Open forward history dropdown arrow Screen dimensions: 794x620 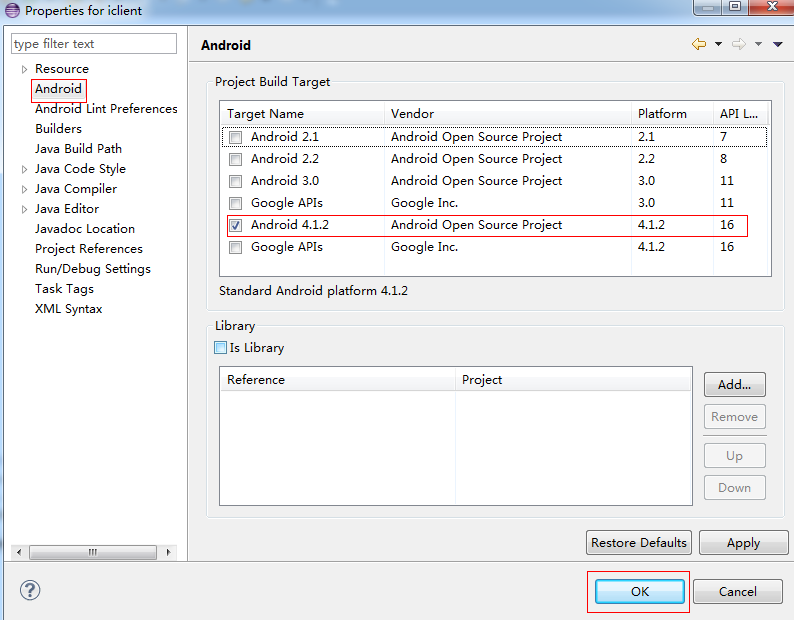(758, 45)
